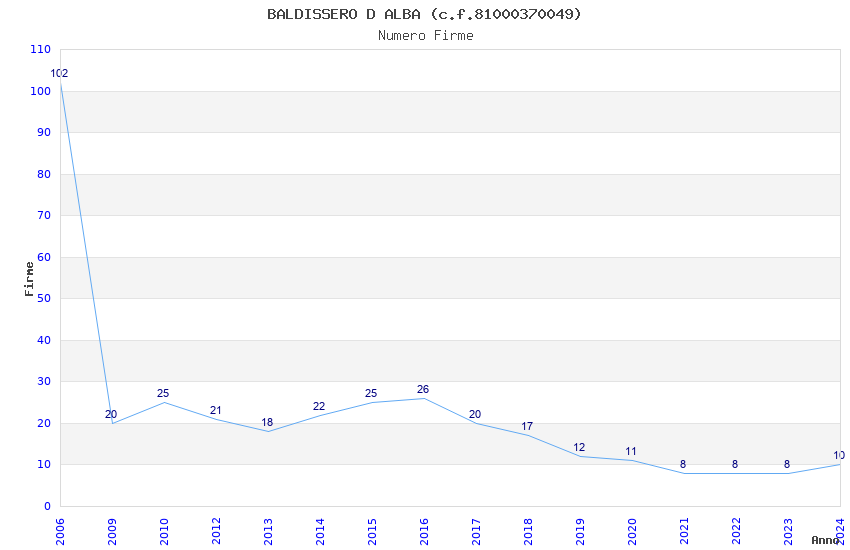The height and width of the screenshot is (550, 850).
Task: Select the y-axis tick value 100
Action: (x=41, y=91)
